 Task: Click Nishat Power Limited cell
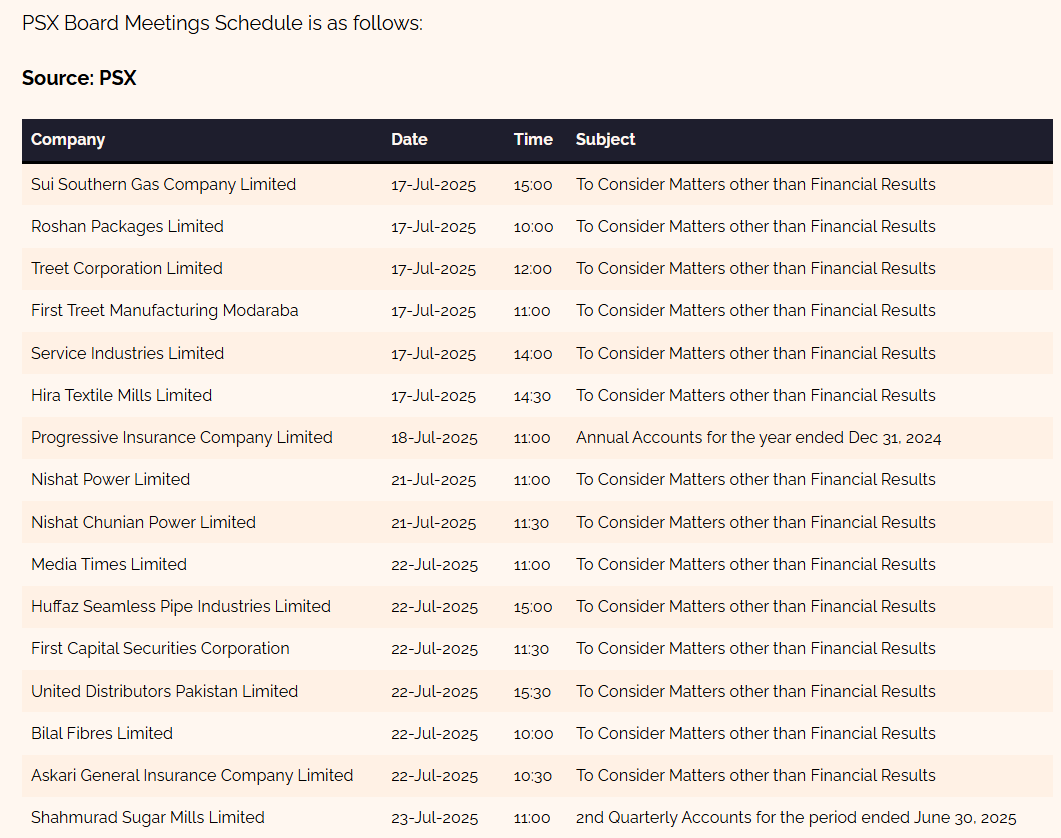click(110, 479)
